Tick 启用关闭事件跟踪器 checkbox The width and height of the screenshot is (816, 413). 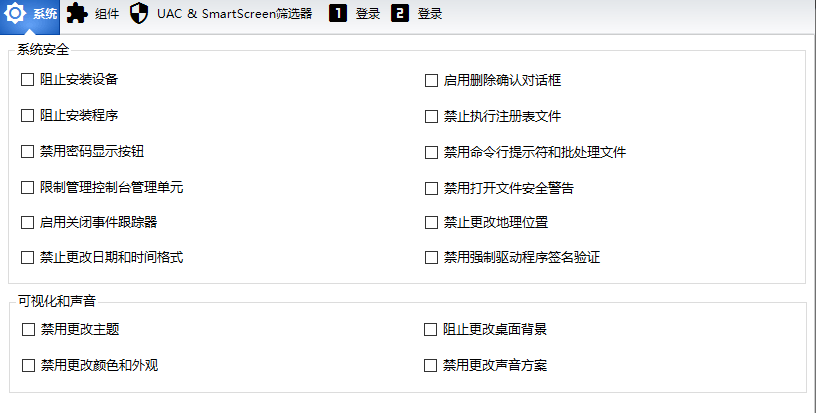tap(28, 222)
